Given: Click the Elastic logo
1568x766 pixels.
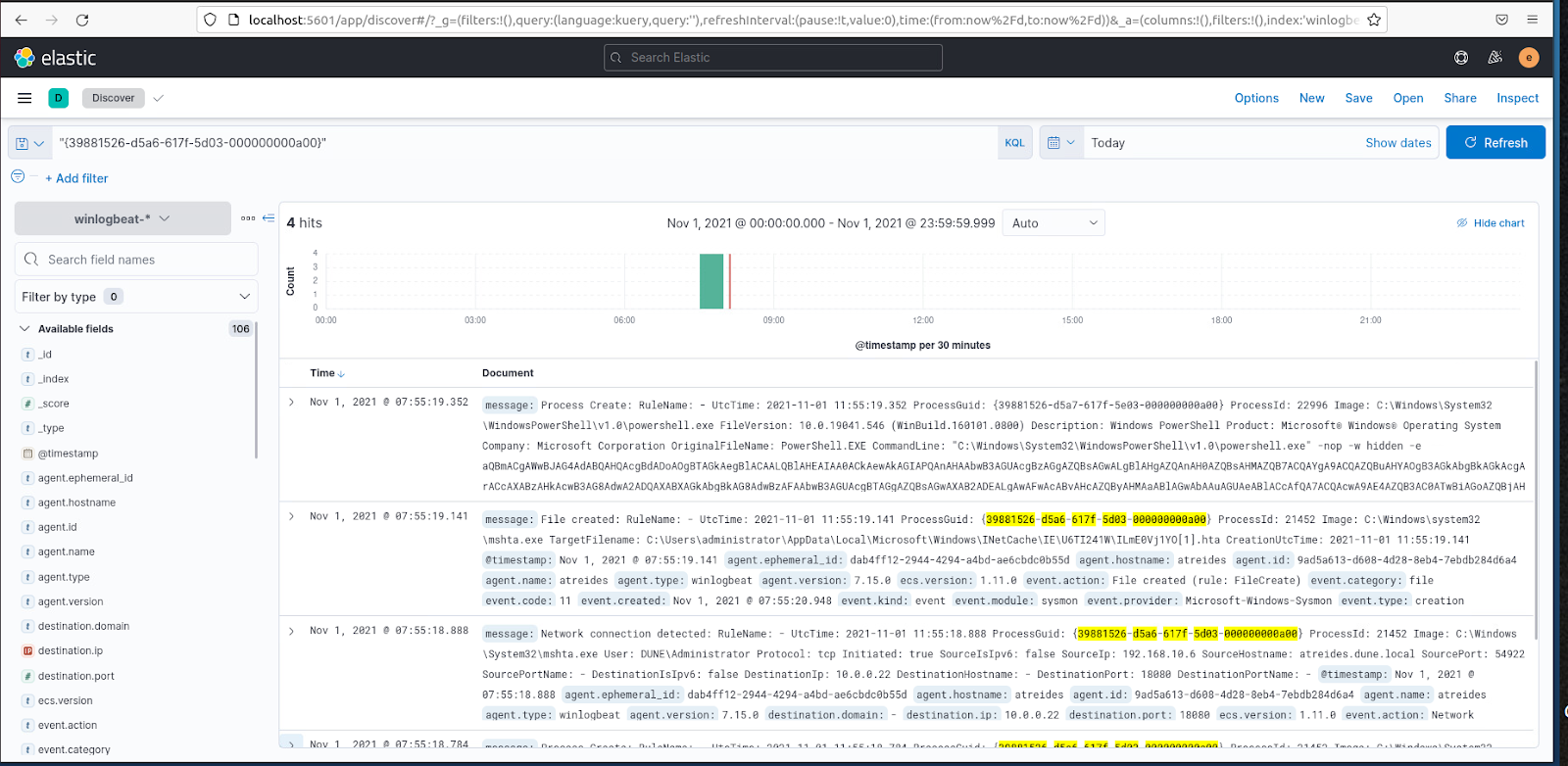Looking at the screenshot, I should (x=55, y=58).
